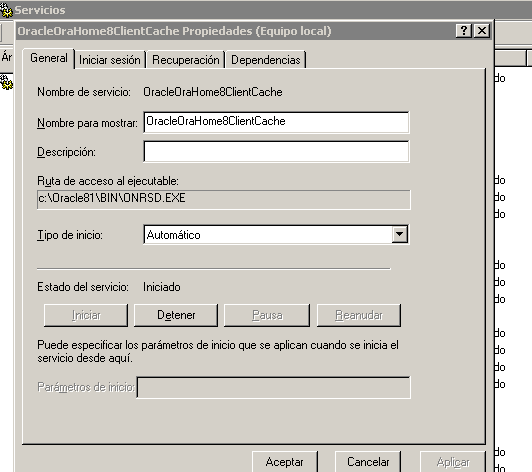Confirm with the Aceptar button
532x472 pixels.
(285, 461)
